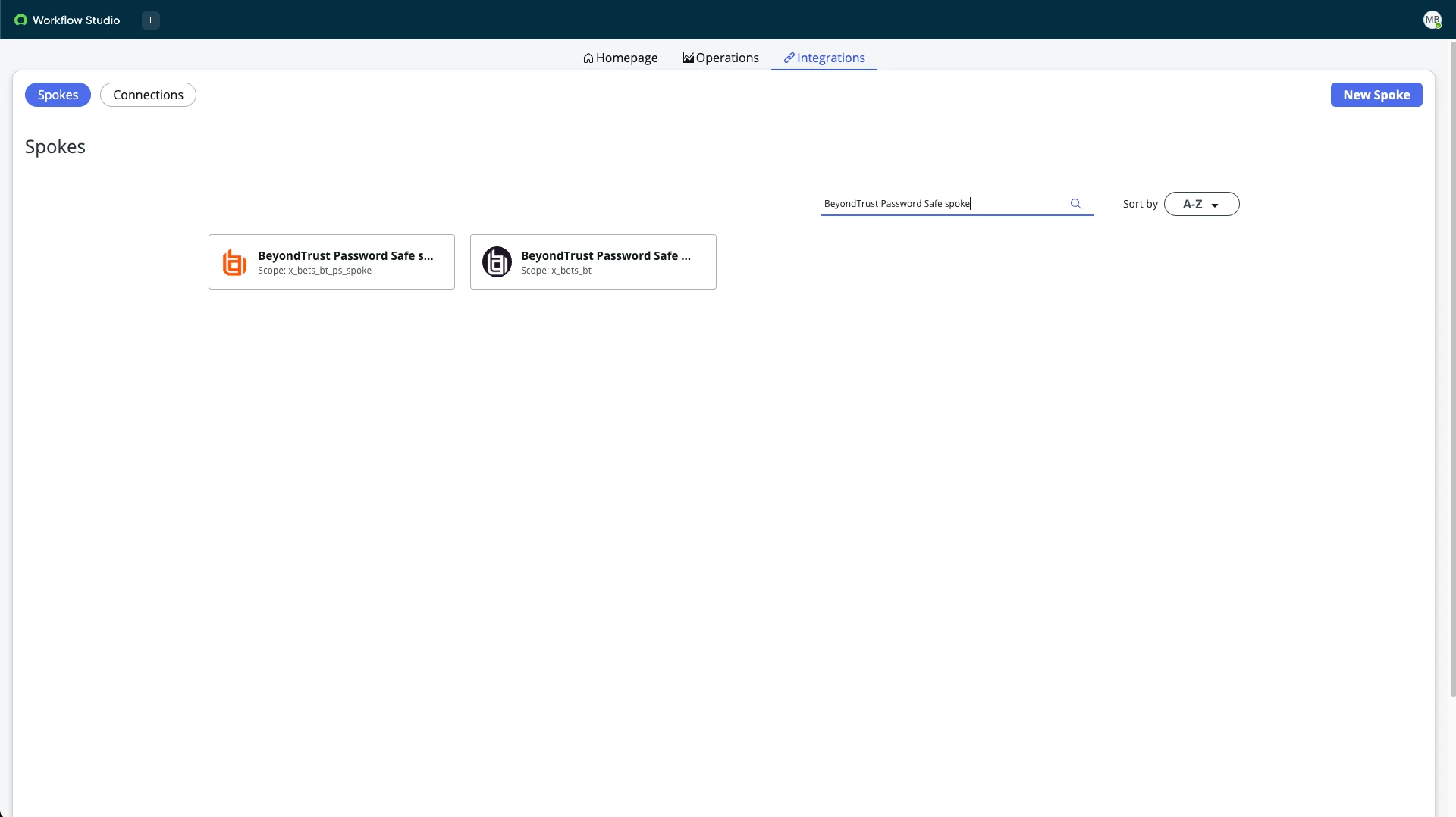
Task: Click the page vertical scrollbar
Action: coord(1452,371)
